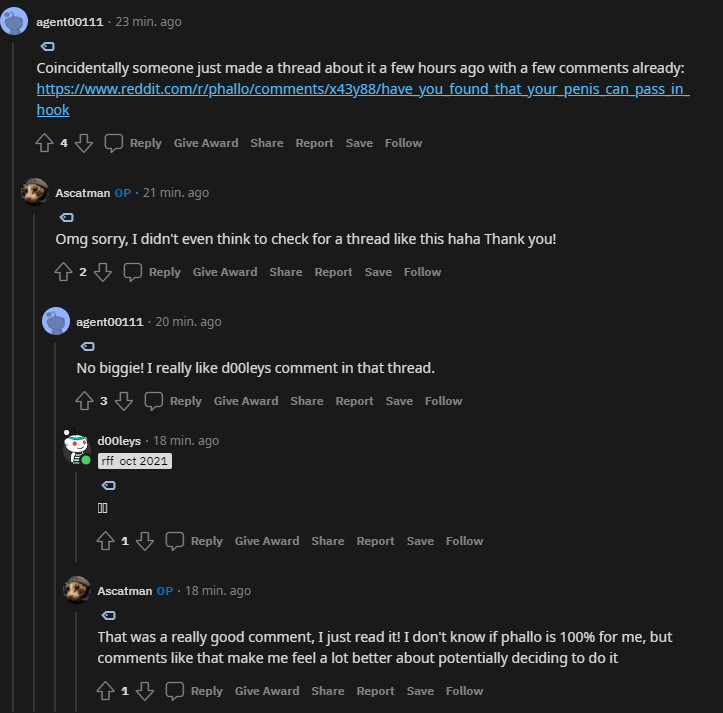Click the tag icon under first agent00111 comment
Viewport: 723px width, 713px height.
(47, 47)
